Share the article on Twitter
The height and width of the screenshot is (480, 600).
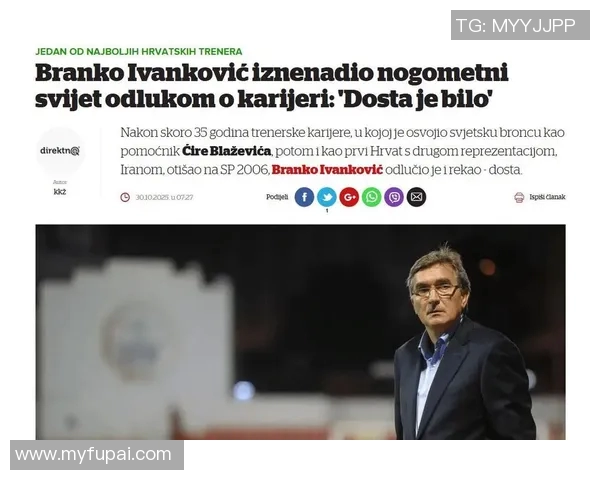(327, 197)
